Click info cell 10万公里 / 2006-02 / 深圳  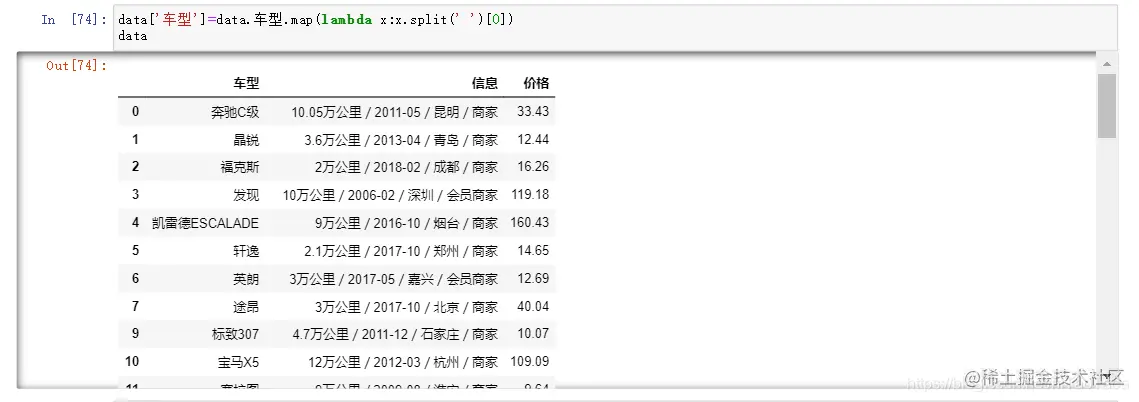390,195
